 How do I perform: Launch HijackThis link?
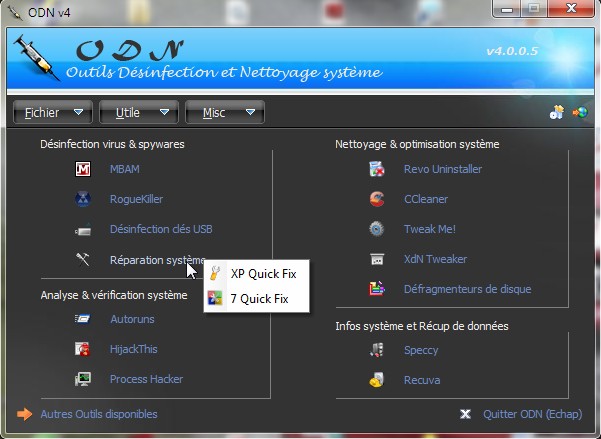click(x=133, y=349)
